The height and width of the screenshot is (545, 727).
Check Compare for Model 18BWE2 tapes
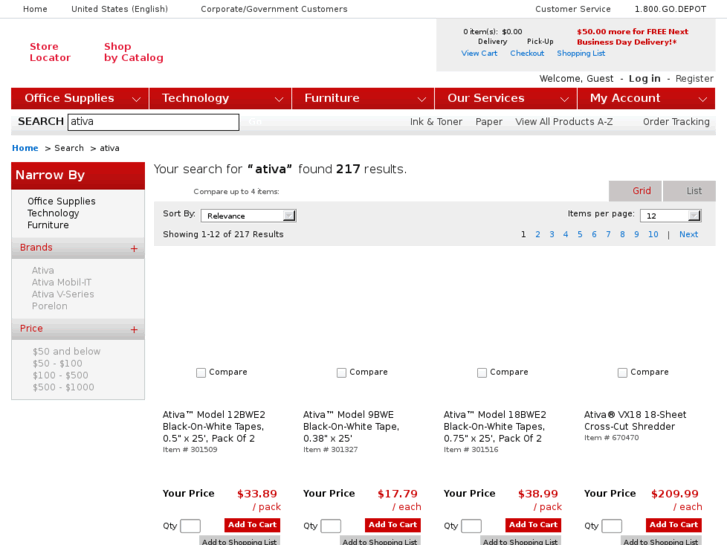coord(482,372)
